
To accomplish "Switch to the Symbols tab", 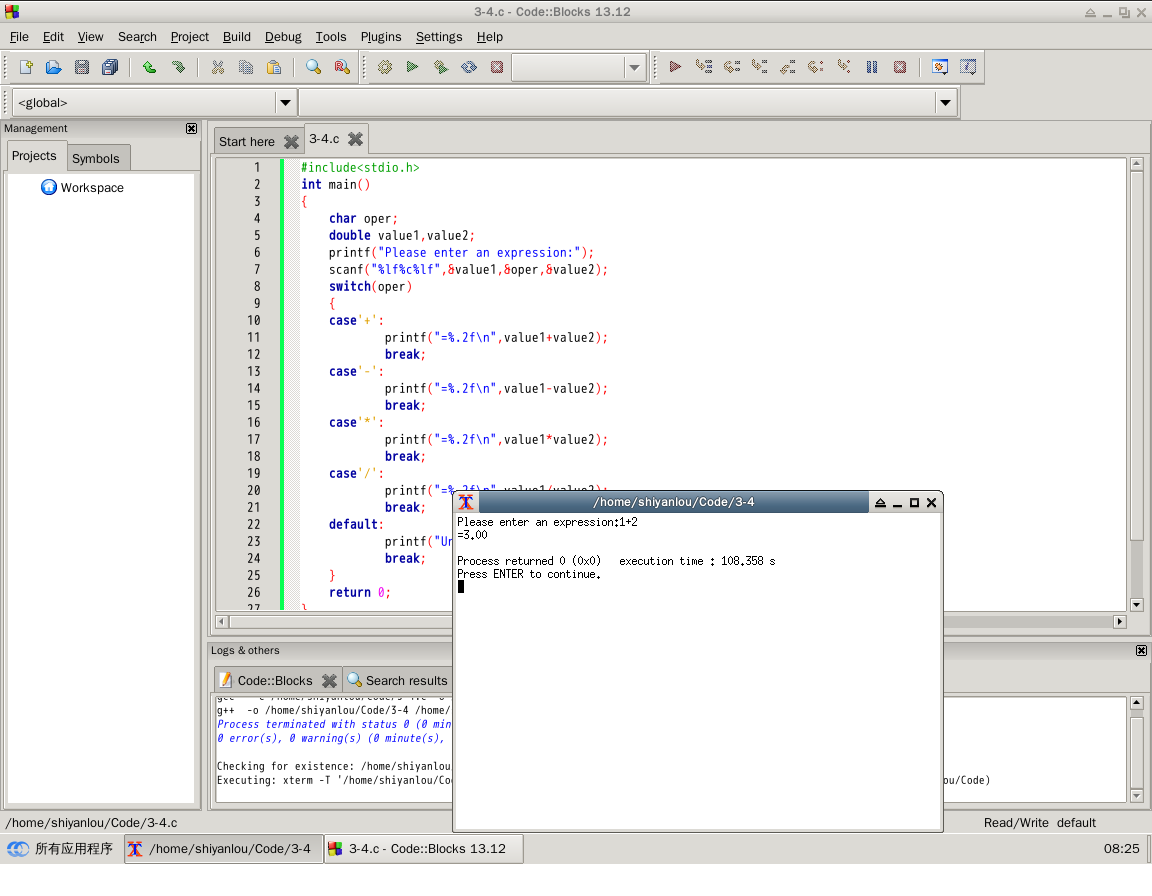I will (95, 158).
